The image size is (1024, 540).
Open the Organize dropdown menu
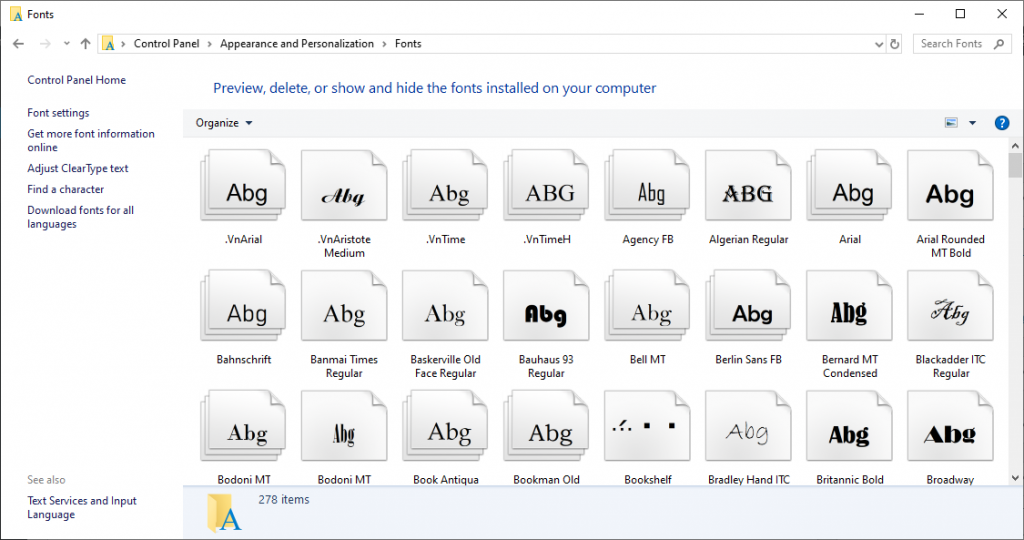pyautogui.click(x=224, y=123)
